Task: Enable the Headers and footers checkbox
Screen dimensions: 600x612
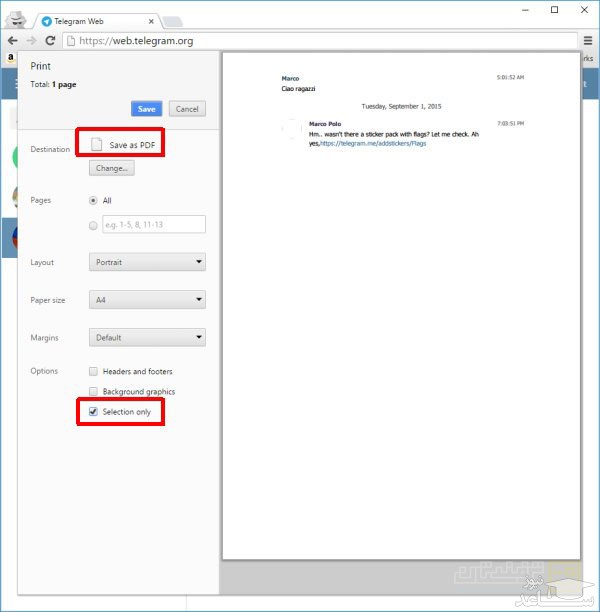Action: point(94,372)
